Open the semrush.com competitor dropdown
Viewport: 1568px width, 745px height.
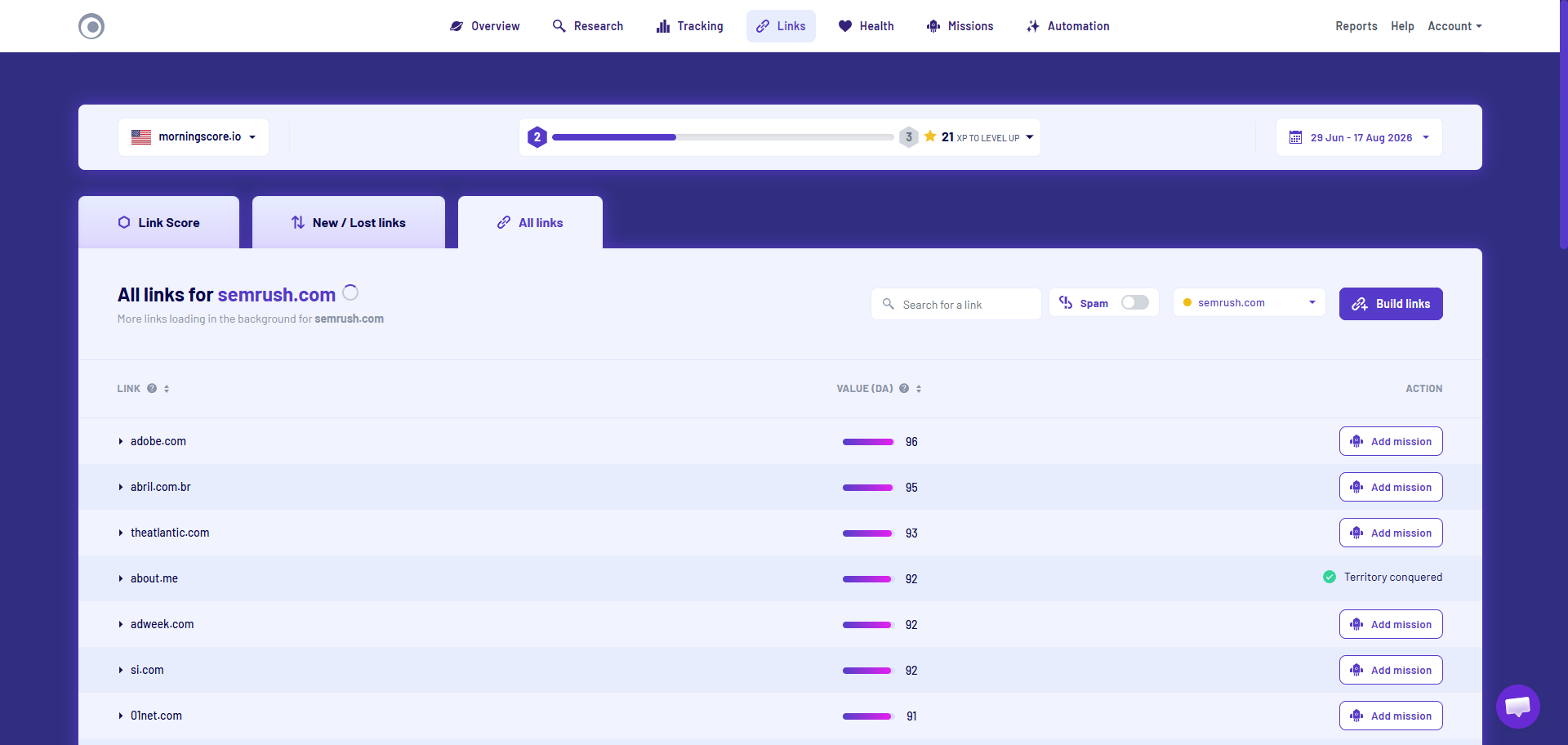[x=1249, y=302]
